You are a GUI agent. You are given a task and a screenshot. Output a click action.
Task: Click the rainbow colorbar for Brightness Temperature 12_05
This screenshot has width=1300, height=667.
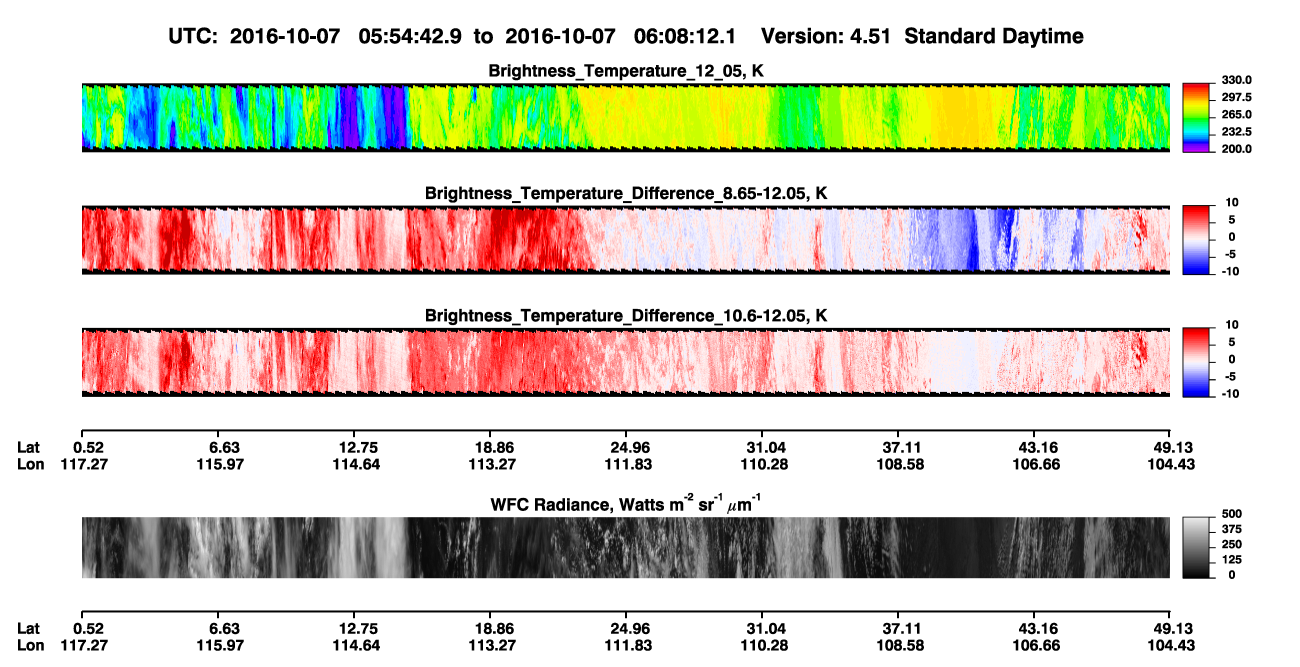pos(1196,116)
